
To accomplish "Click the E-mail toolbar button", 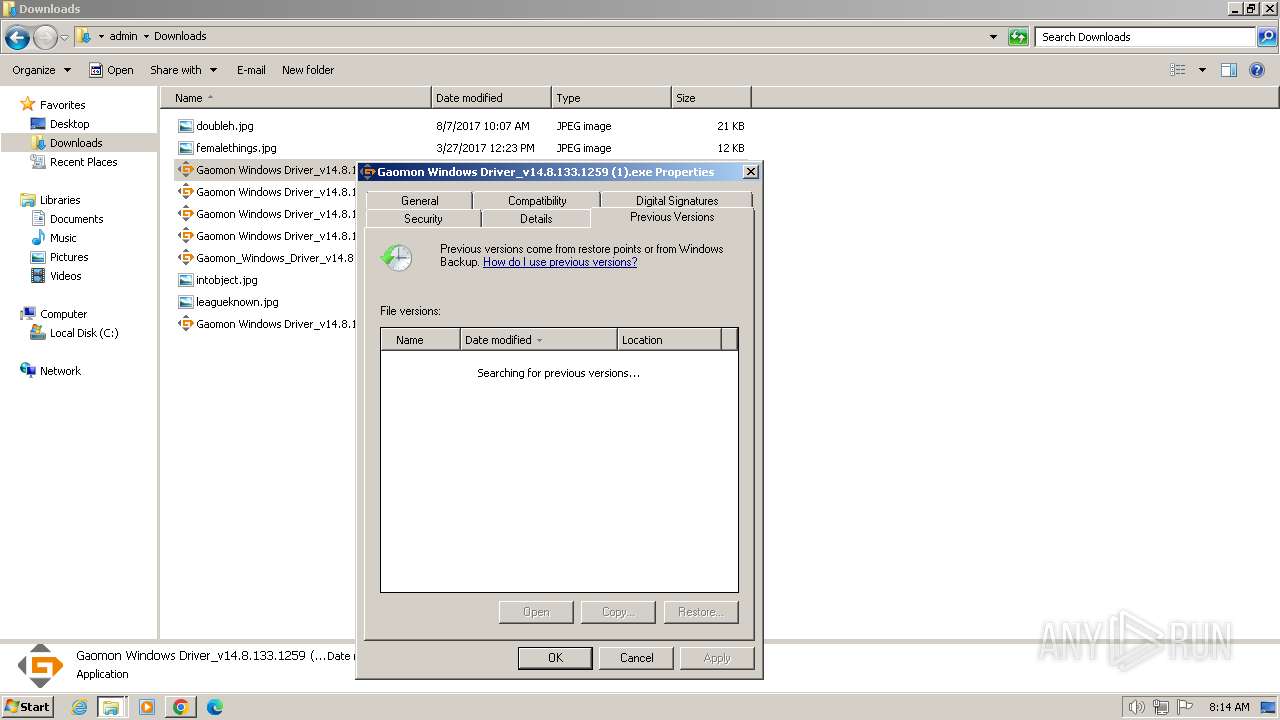I will [x=251, y=70].
